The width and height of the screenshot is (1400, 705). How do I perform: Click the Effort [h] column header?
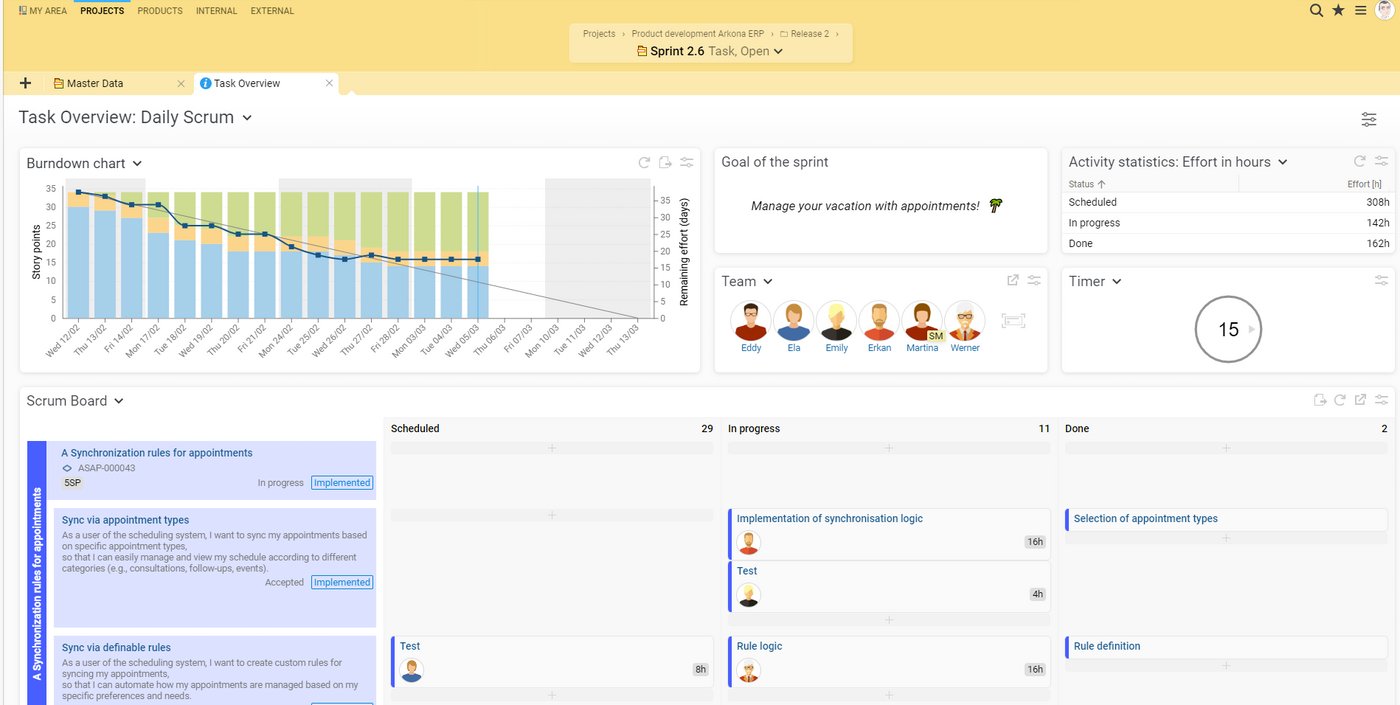click(x=1364, y=184)
